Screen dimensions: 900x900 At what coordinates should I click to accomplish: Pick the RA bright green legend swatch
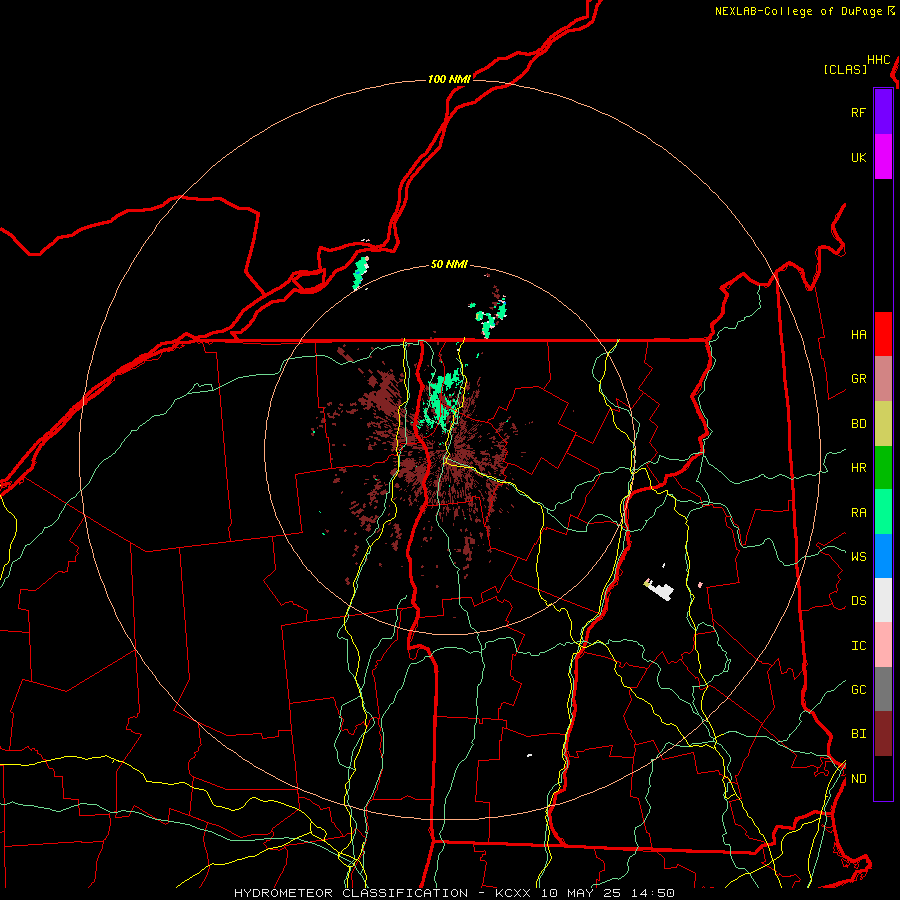tap(883, 511)
